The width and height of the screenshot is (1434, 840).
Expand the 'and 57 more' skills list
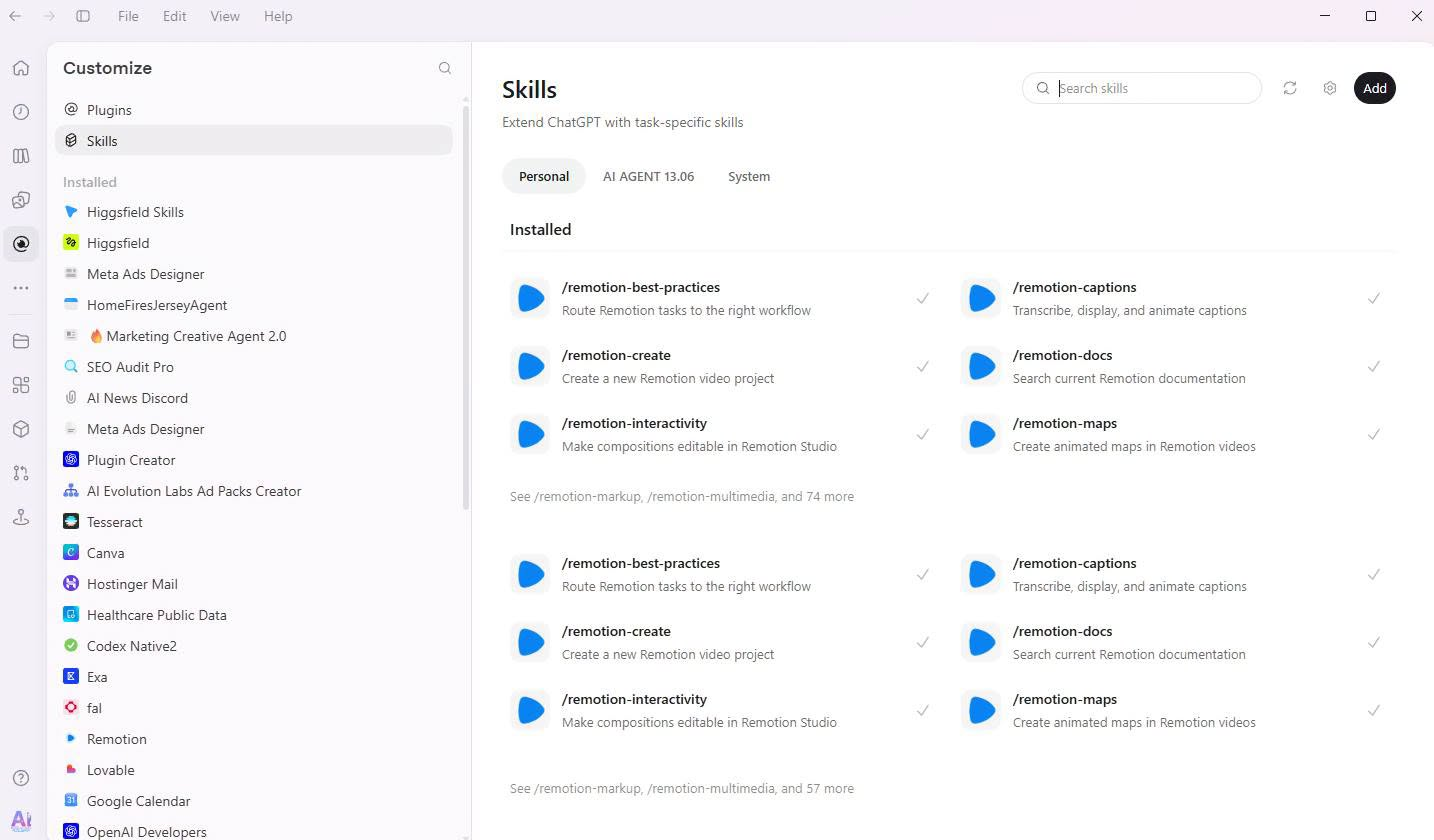[x=682, y=788]
